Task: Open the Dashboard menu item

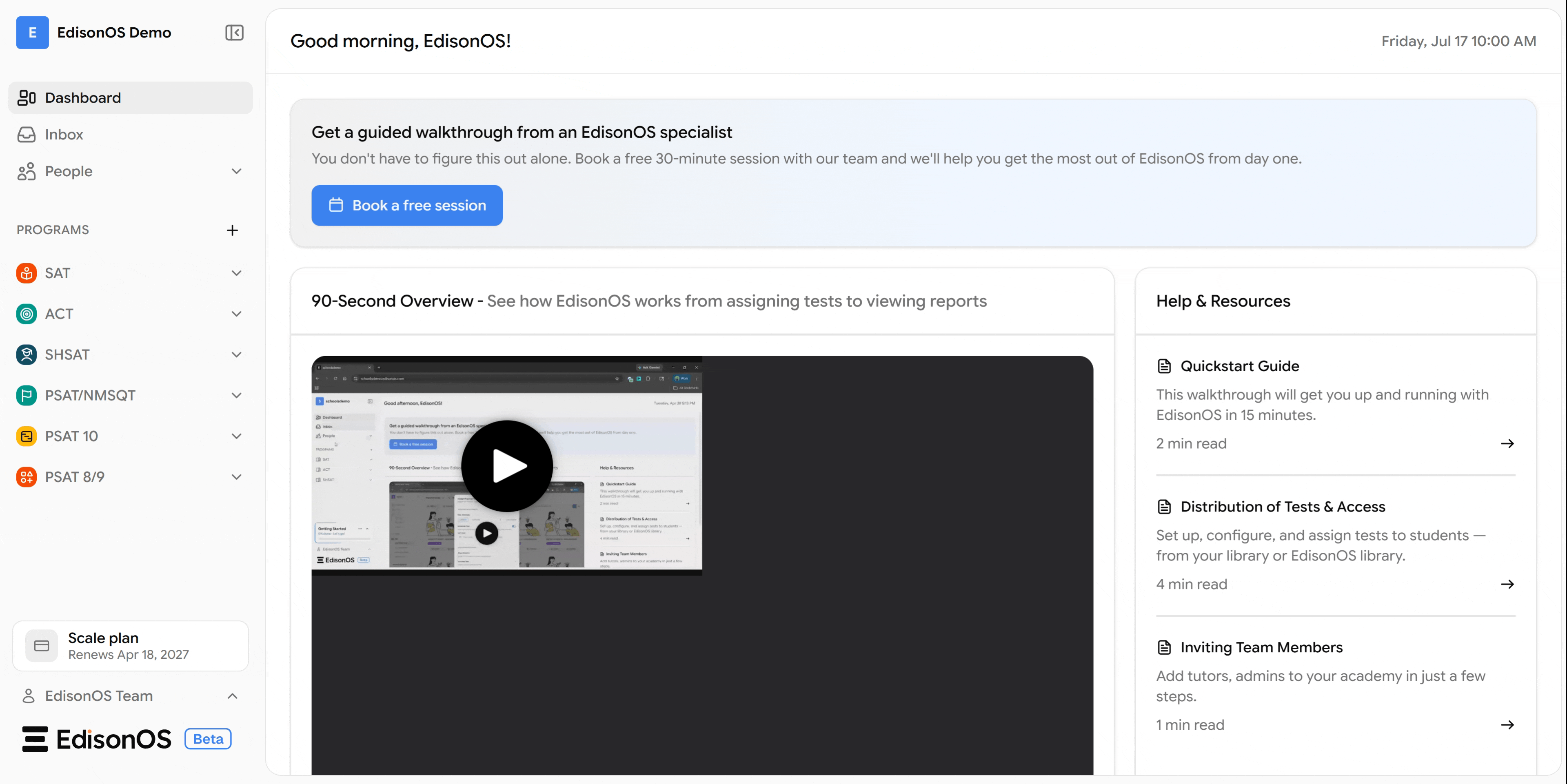Action: tap(131, 98)
